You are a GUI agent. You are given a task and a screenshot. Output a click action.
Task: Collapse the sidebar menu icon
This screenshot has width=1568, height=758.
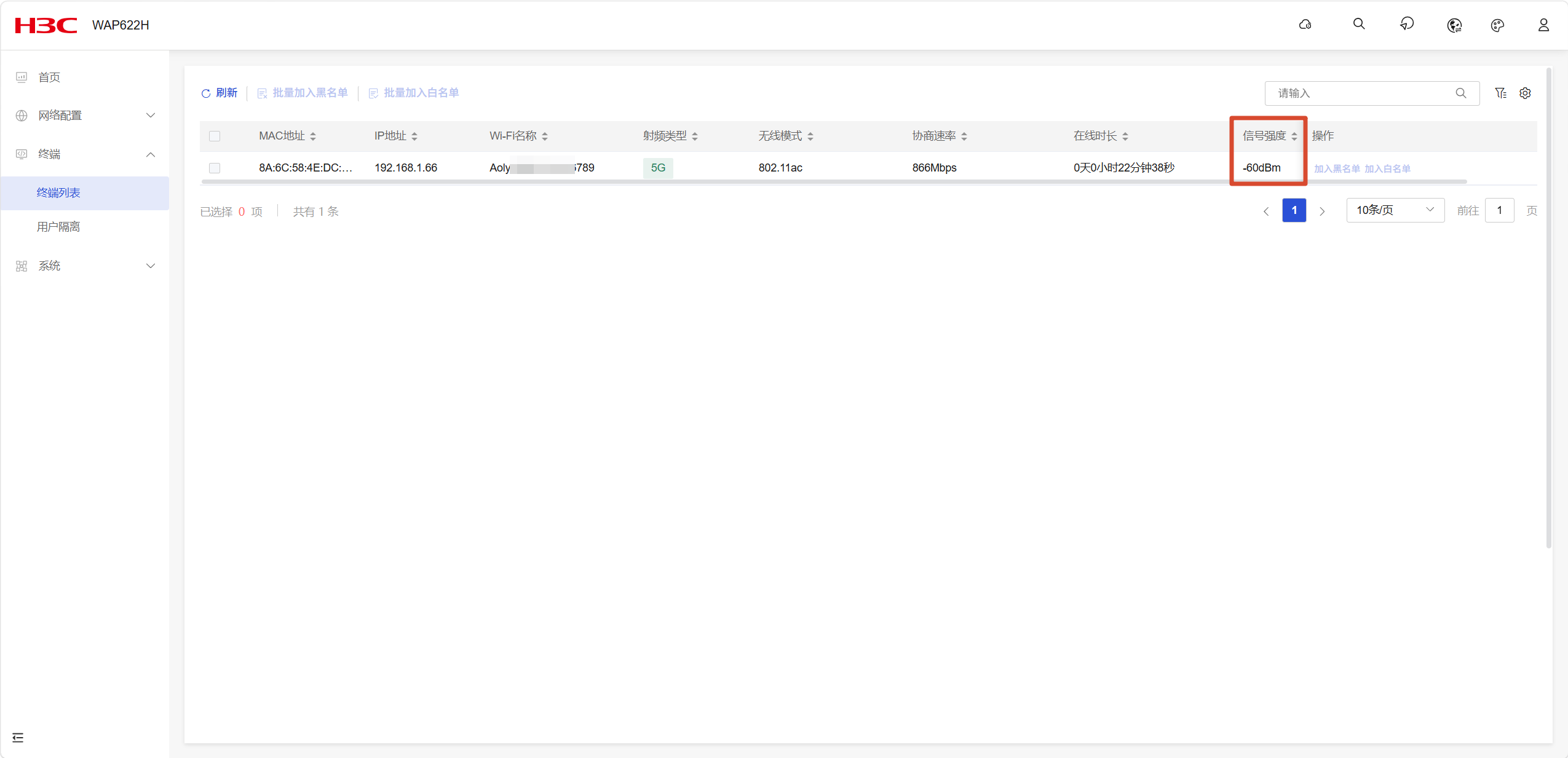[18, 737]
